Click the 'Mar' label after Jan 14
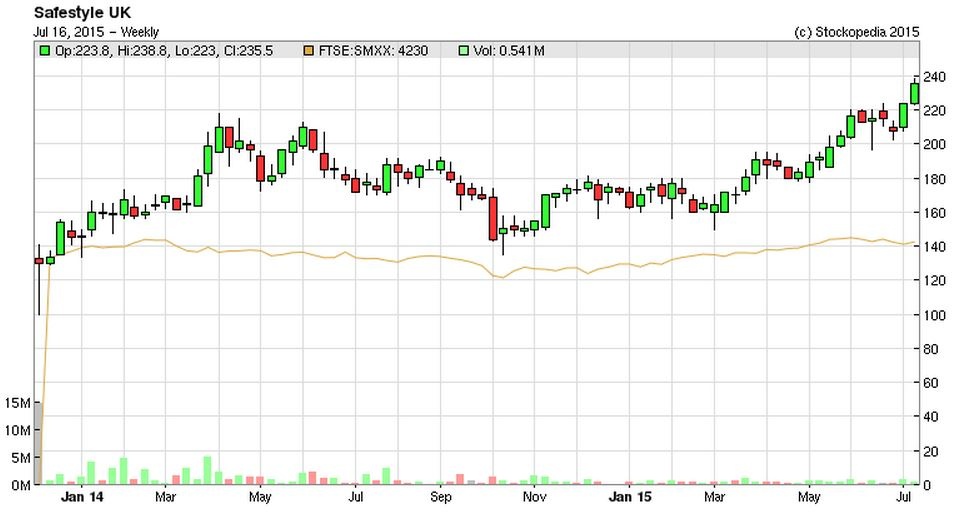 click(166, 497)
